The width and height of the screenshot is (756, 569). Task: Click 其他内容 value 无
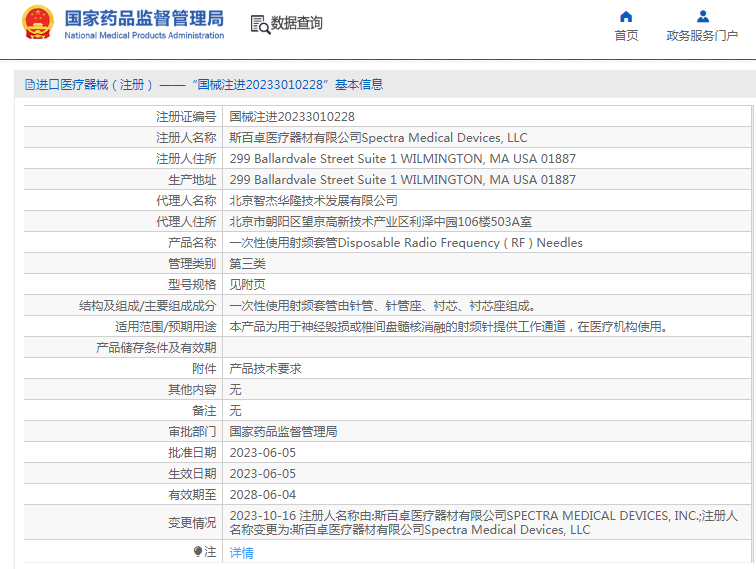pyautogui.click(x=235, y=390)
